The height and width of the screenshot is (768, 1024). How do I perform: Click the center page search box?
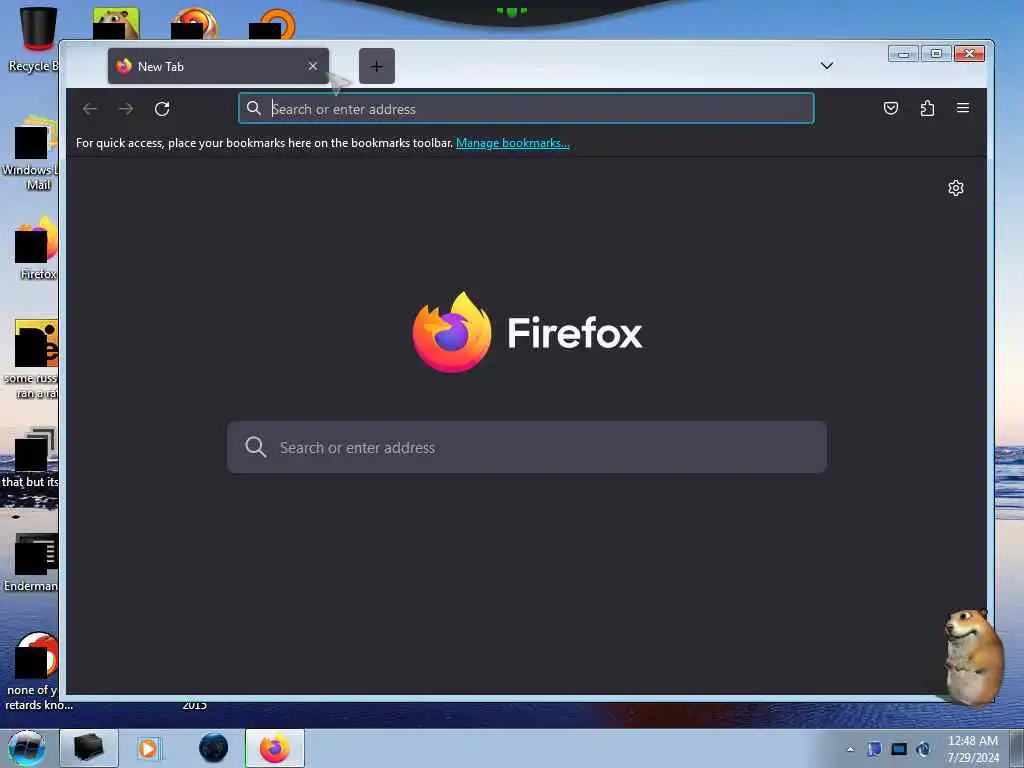tap(527, 447)
